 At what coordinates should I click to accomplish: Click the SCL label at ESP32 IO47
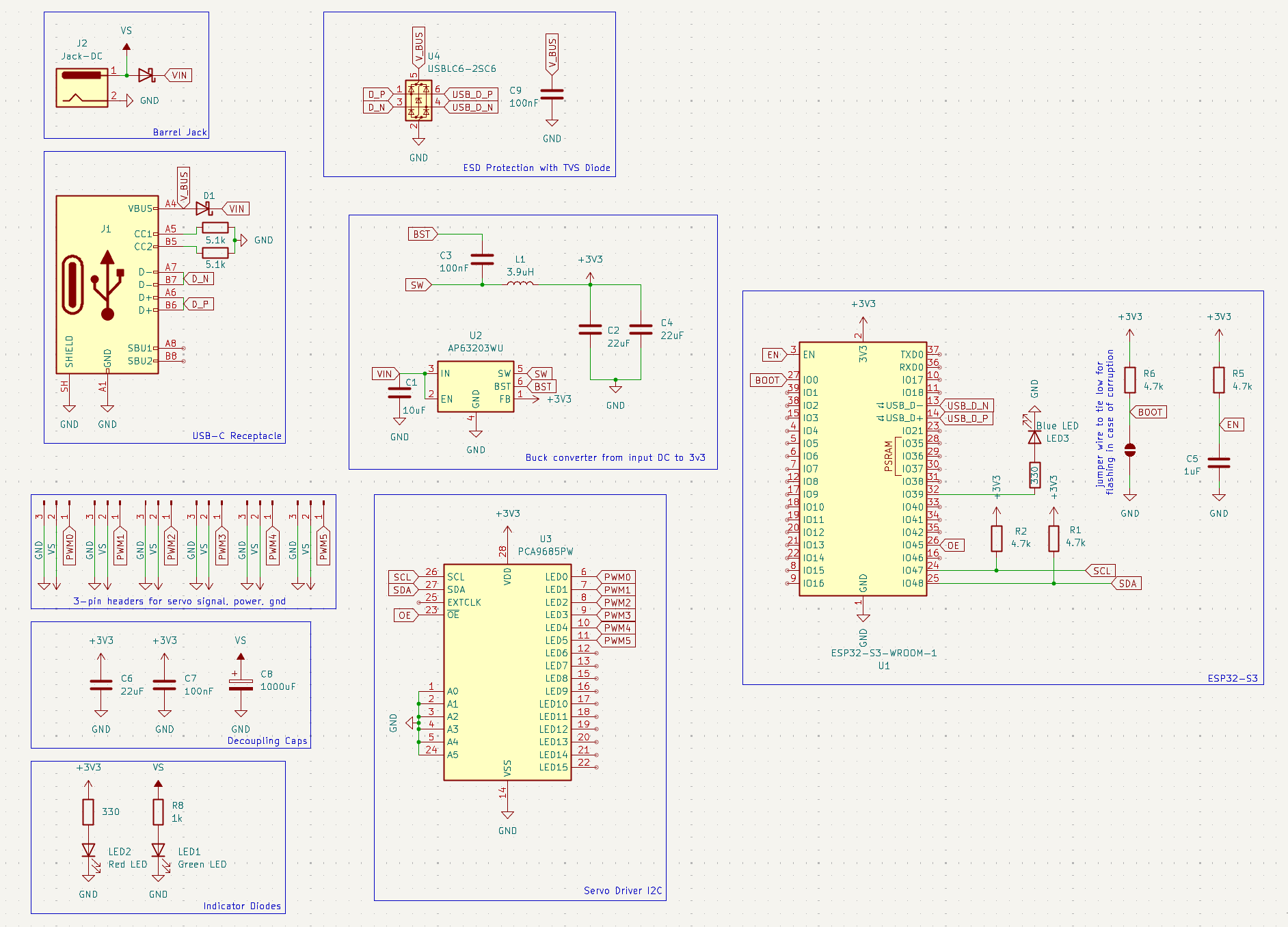1101,571
